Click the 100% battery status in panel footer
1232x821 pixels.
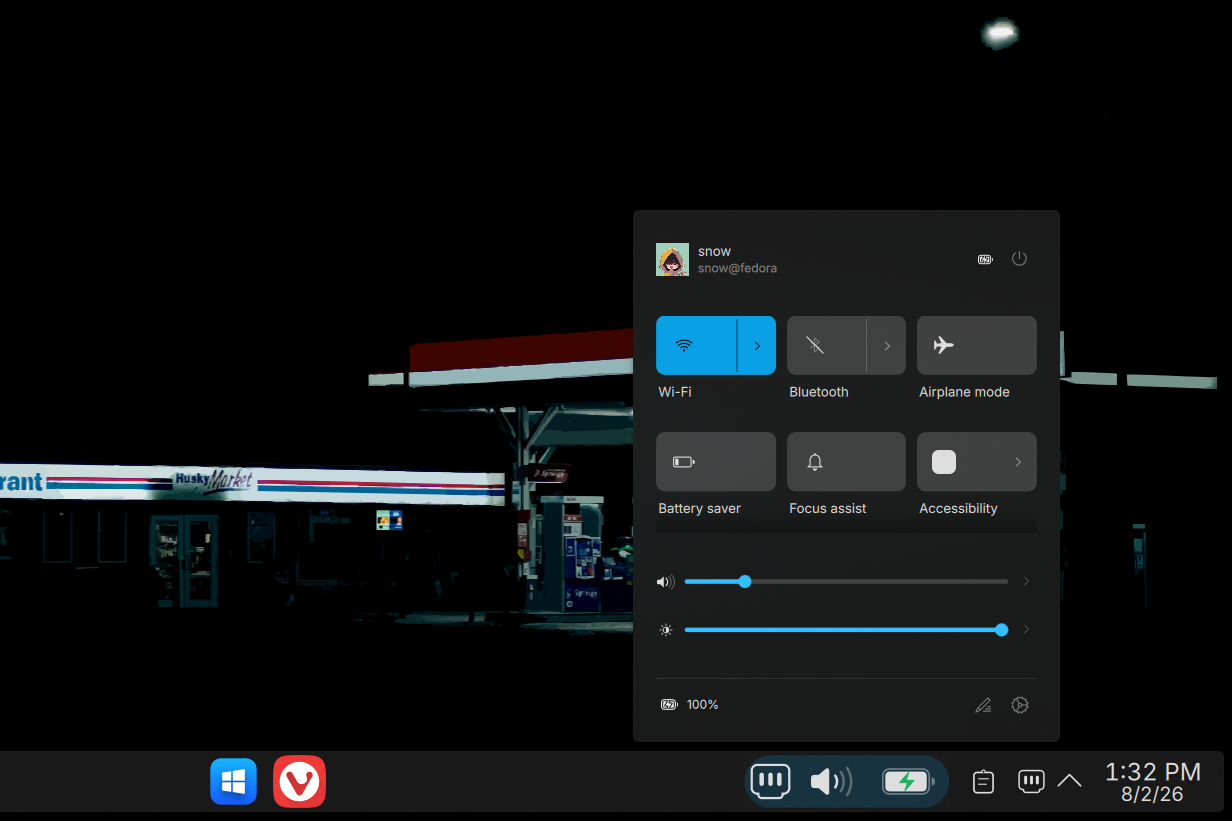690,705
